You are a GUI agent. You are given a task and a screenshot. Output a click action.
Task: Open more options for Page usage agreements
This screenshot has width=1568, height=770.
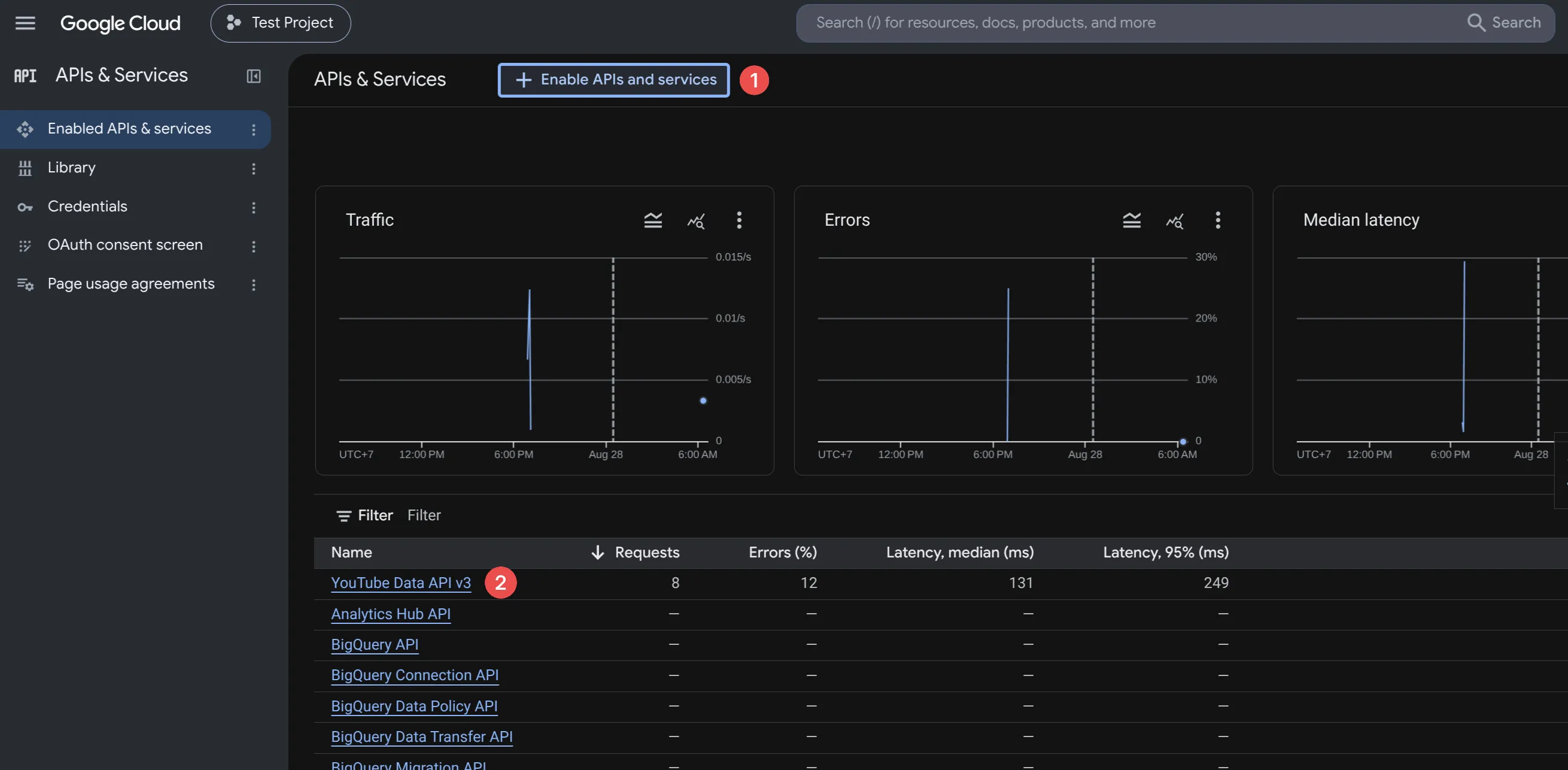pyautogui.click(x=254, y=284)
